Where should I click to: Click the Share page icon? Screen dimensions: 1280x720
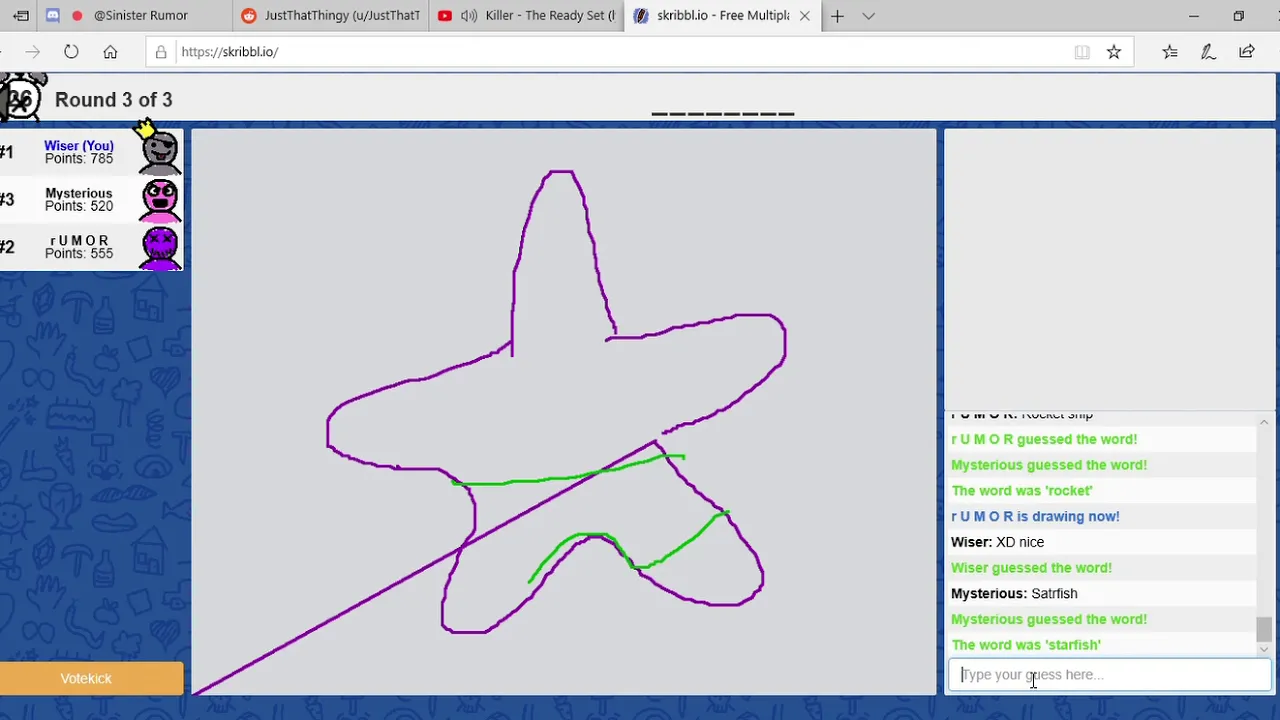point(1246,52)
